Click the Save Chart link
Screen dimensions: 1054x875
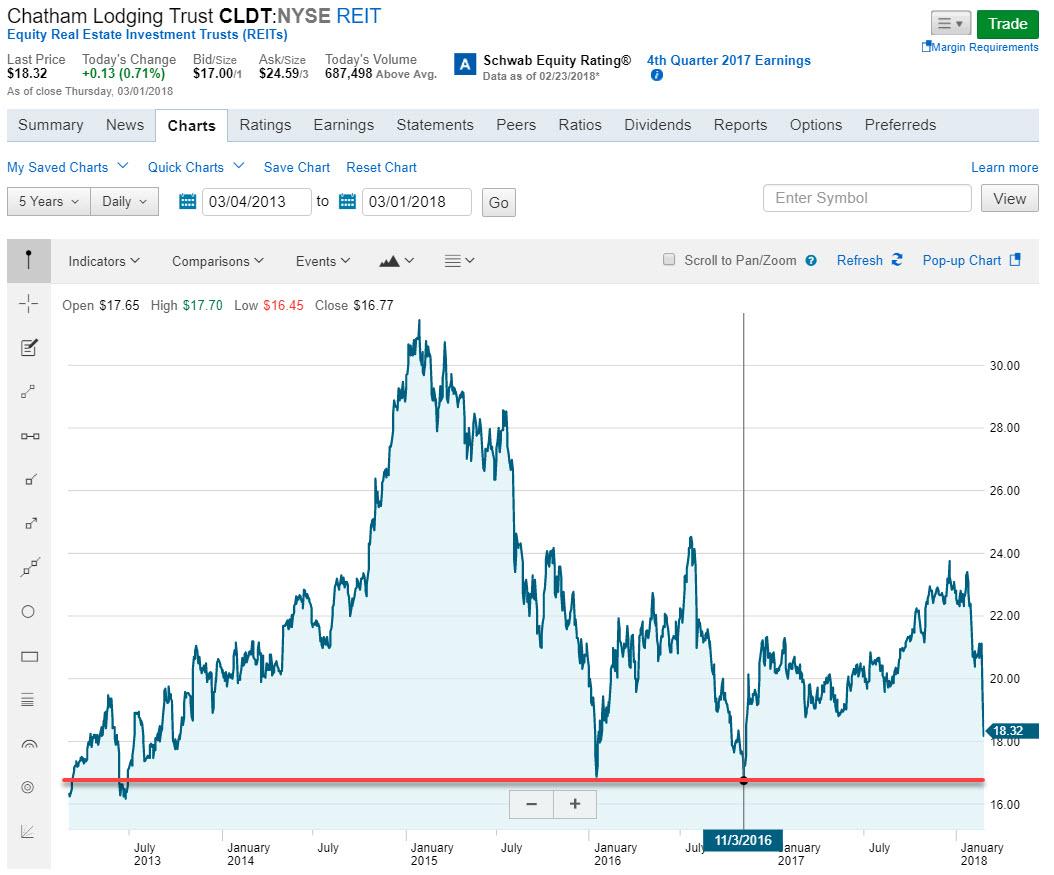(296, 167)
